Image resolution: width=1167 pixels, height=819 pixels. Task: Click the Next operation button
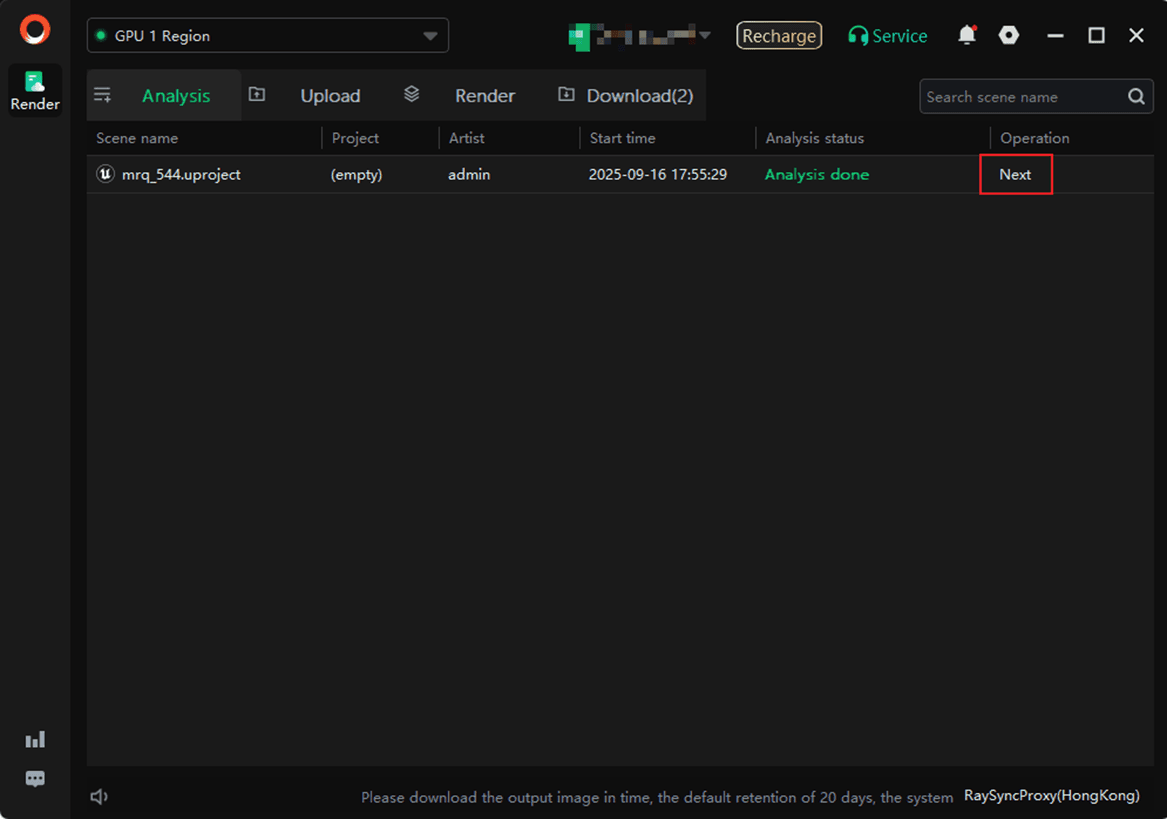point(1015,174)
